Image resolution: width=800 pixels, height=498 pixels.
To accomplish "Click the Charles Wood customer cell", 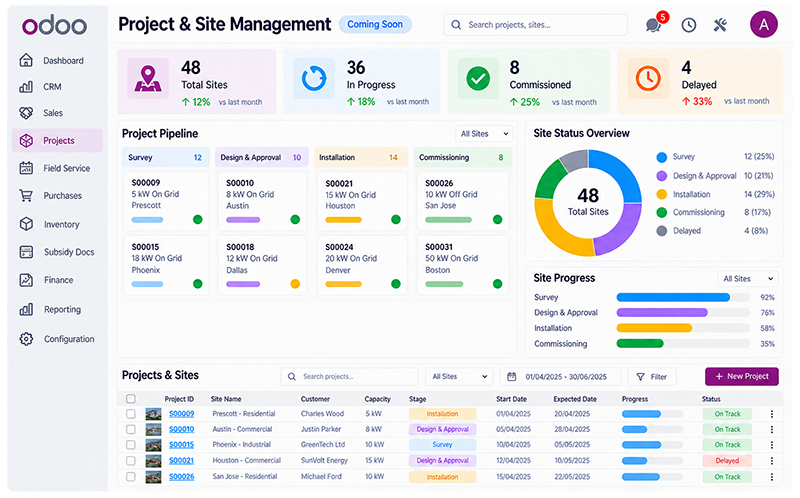I will pos(322,414).
